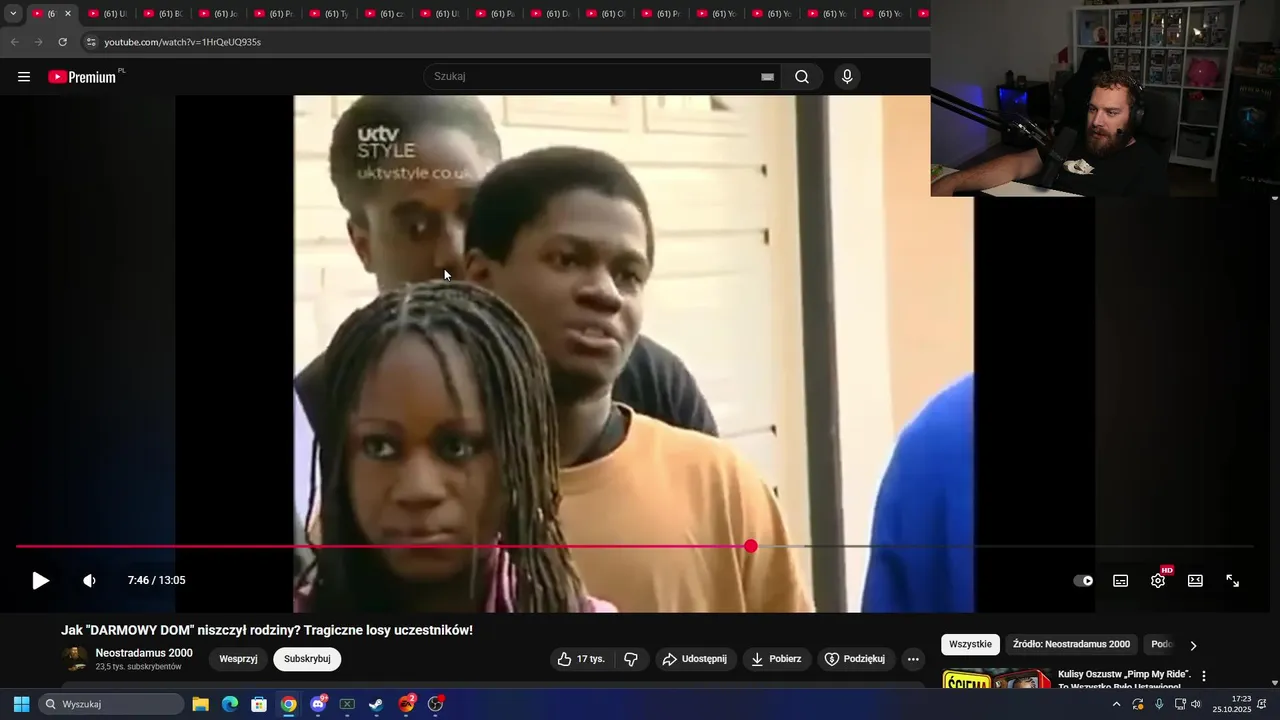Click the tray microphone indicator icon
The image size is (1280, 720).
click(1159, 704)
